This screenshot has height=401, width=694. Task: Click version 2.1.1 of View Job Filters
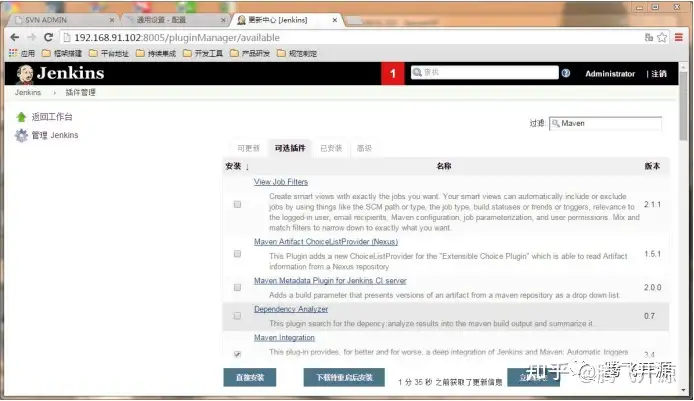[x=652, y=204]
